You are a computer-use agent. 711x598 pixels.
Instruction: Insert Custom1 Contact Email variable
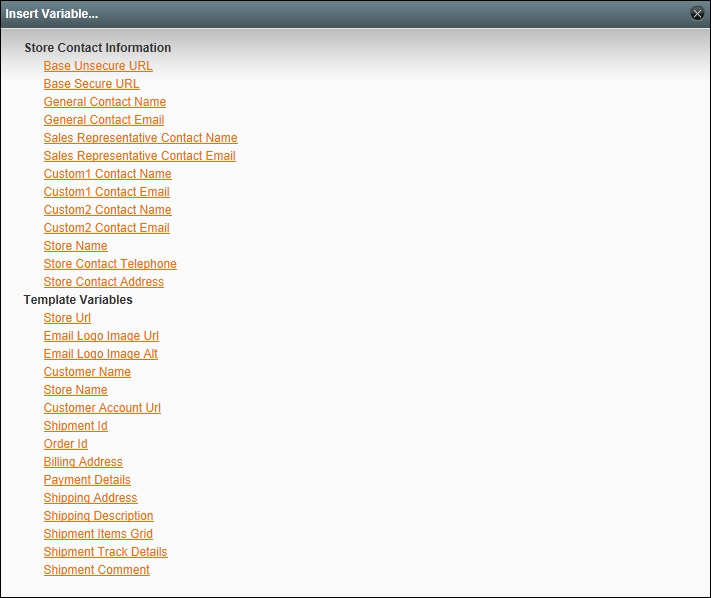pos(107,192)
